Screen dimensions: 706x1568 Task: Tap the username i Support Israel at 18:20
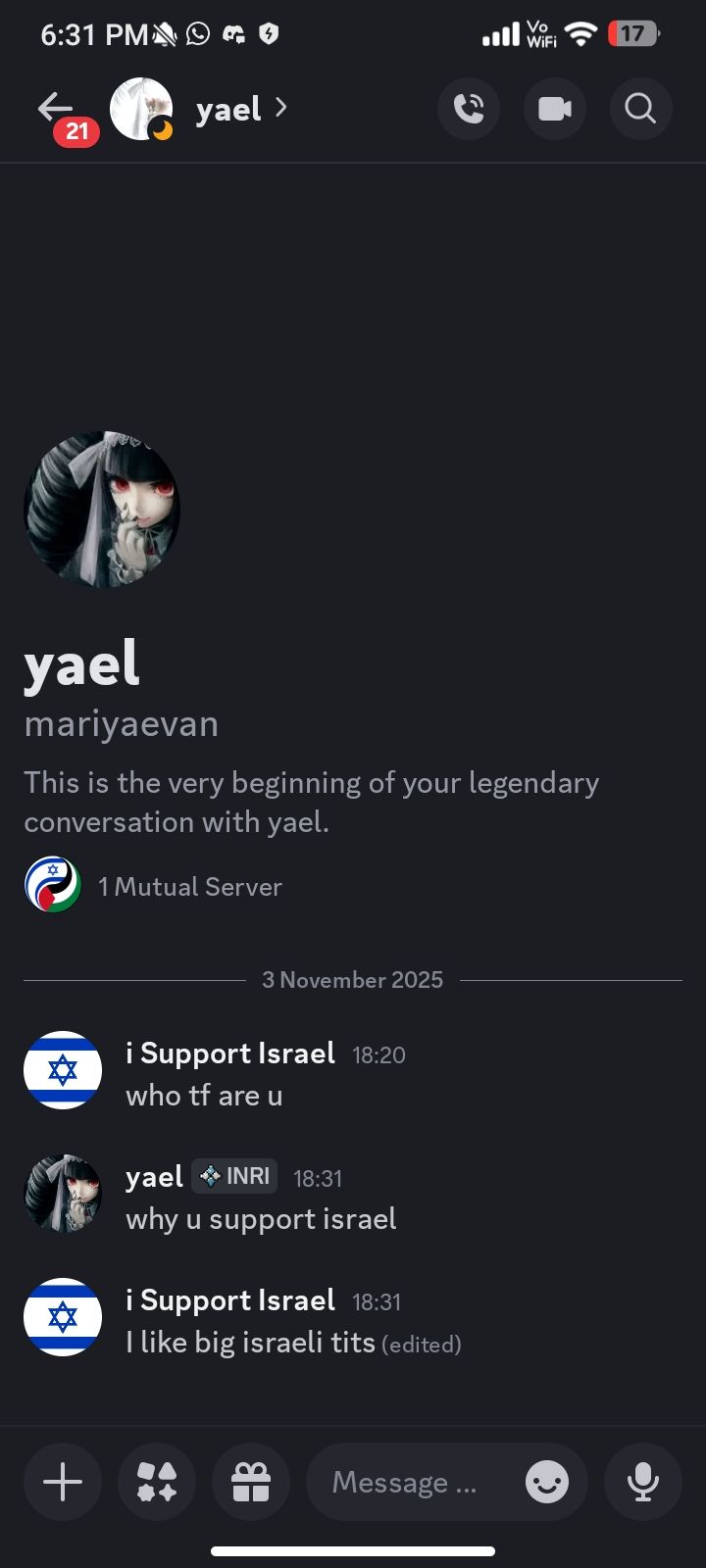(x=230, y=1053)
